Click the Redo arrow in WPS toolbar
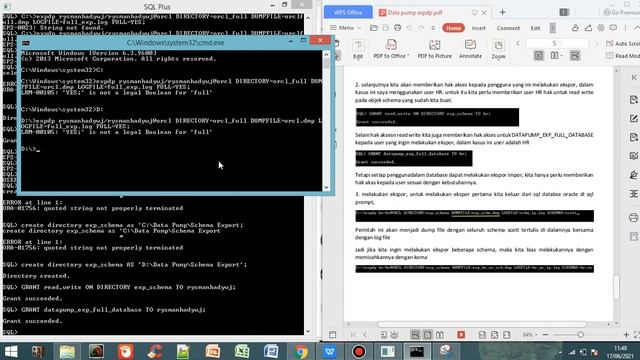 [421, 28]
